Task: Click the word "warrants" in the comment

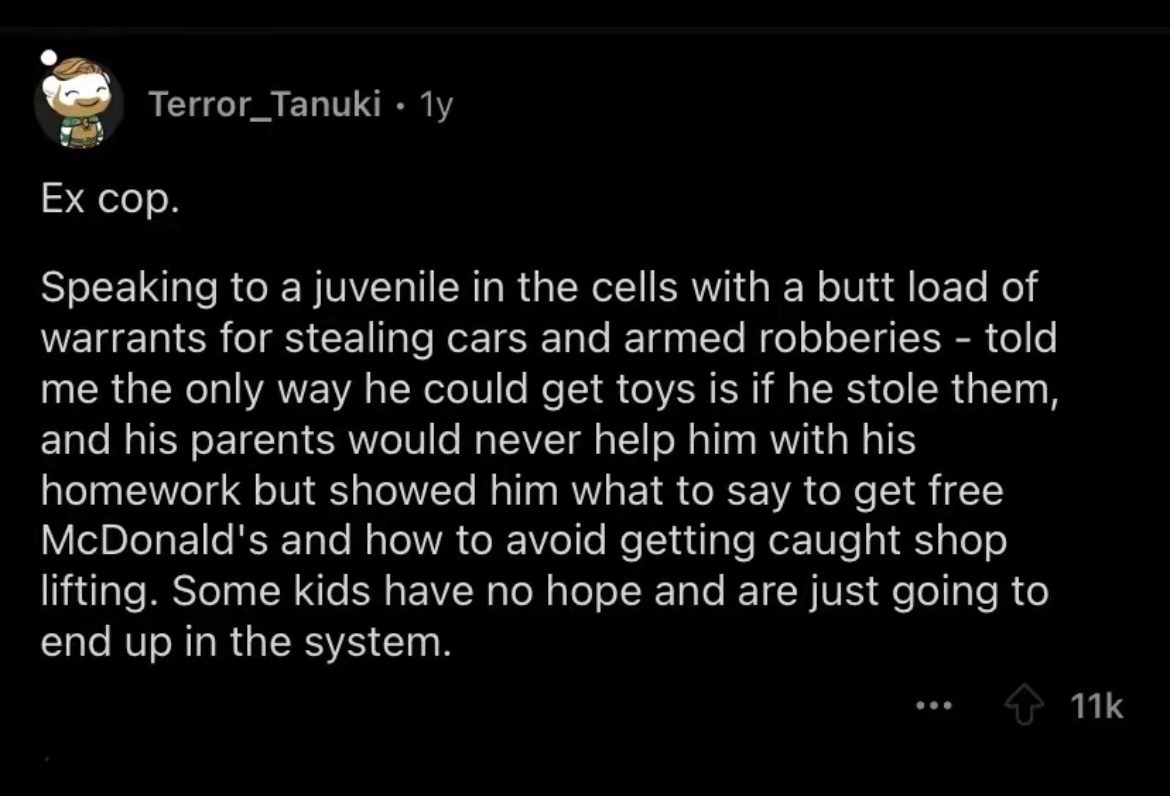Action: 123,338
